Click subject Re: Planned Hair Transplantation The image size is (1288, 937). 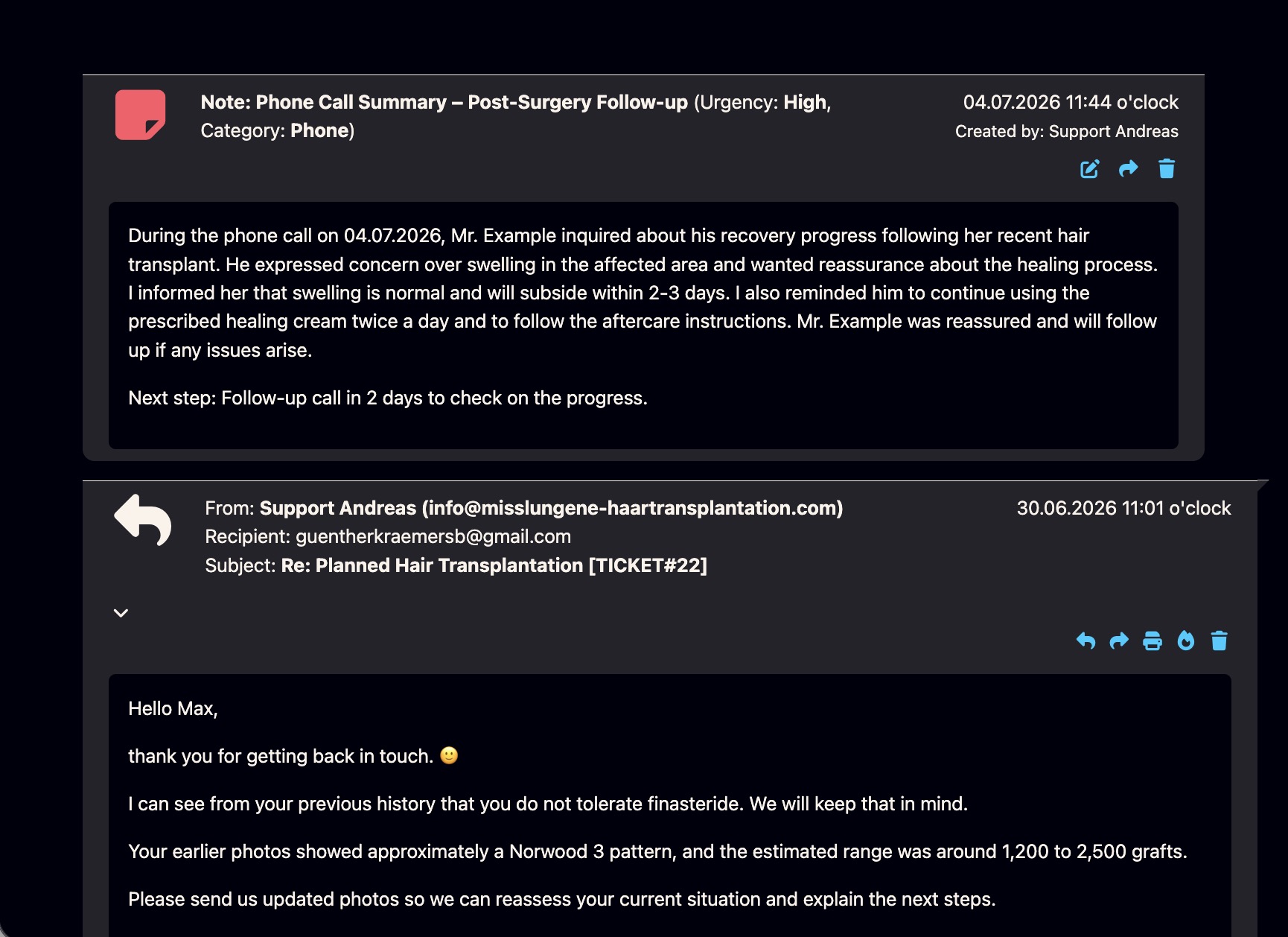(x=494, y=565)
